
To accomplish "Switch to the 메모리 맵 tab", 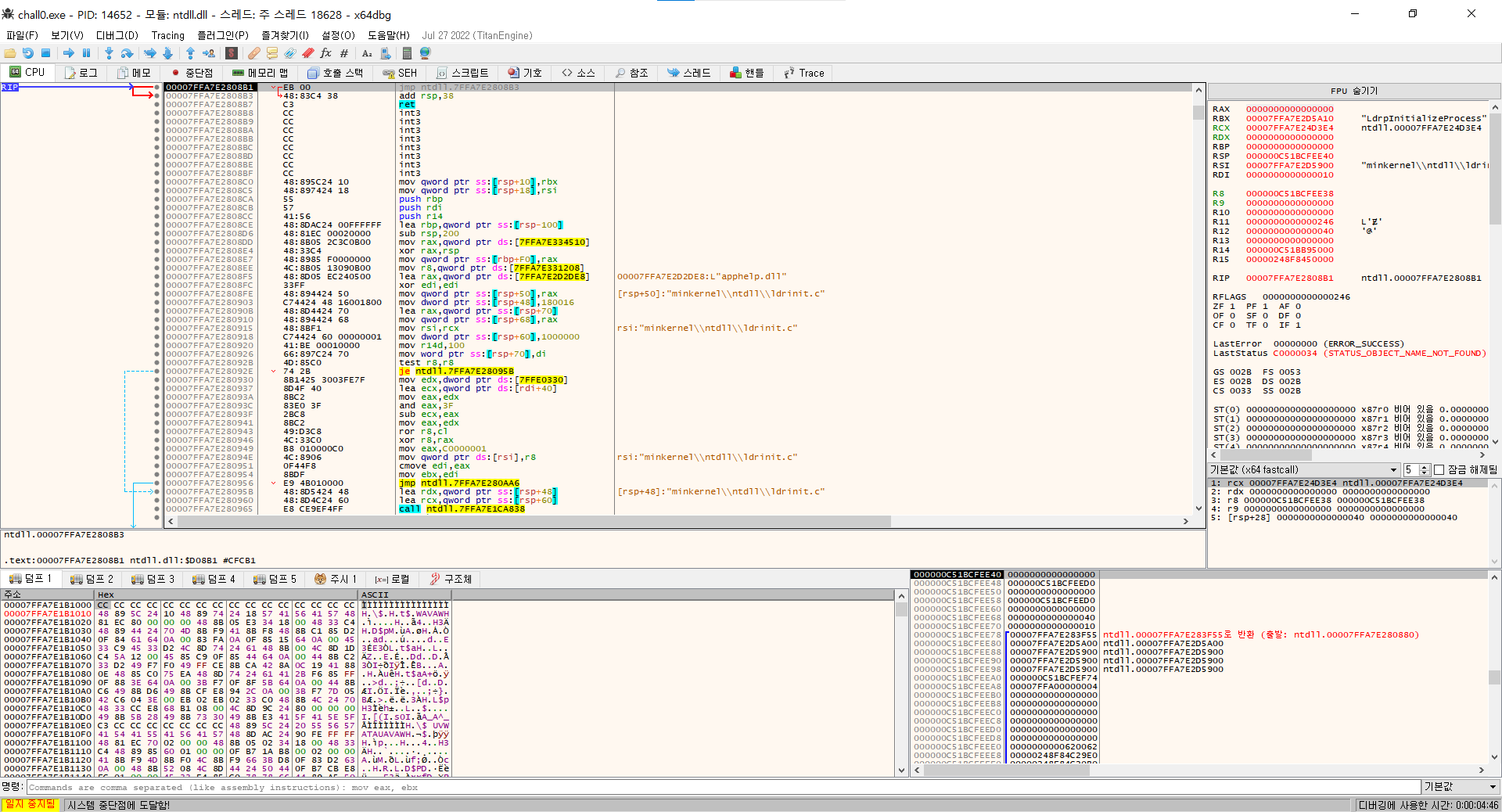I will coord(261,73).
